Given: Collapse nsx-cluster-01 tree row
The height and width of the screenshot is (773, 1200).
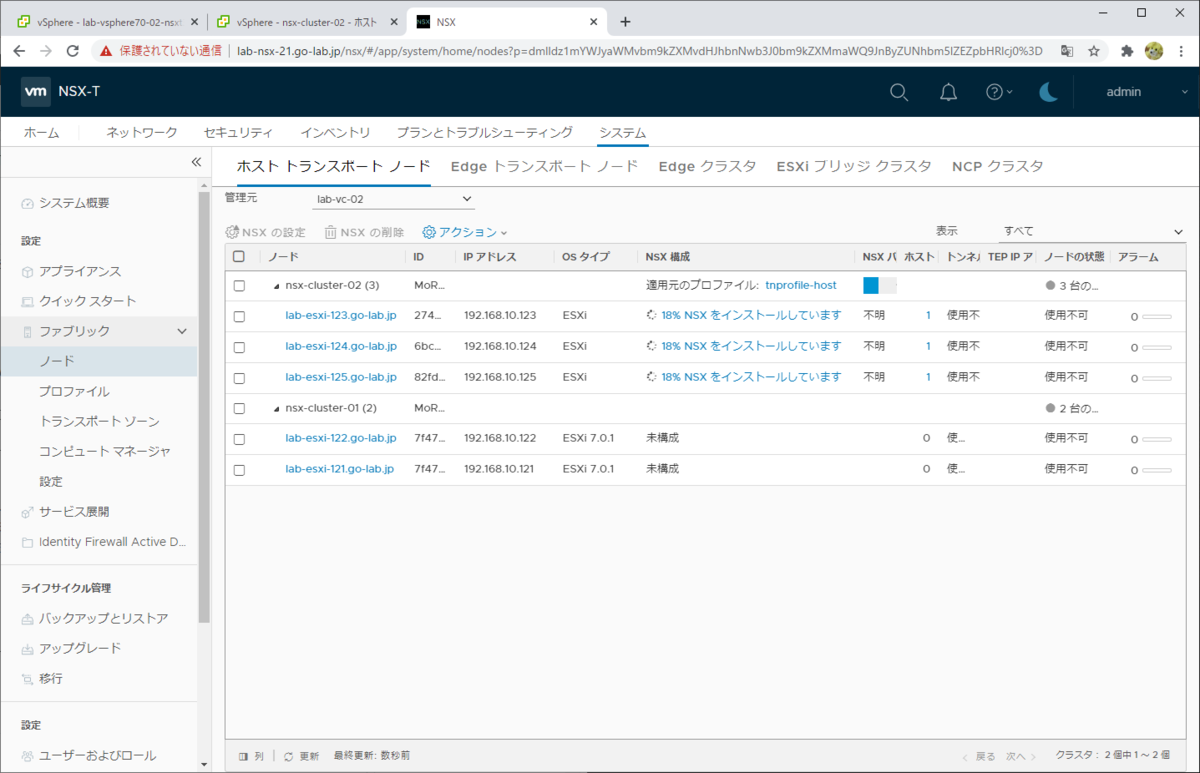Looking at the screenshot, I should point(278,408).
